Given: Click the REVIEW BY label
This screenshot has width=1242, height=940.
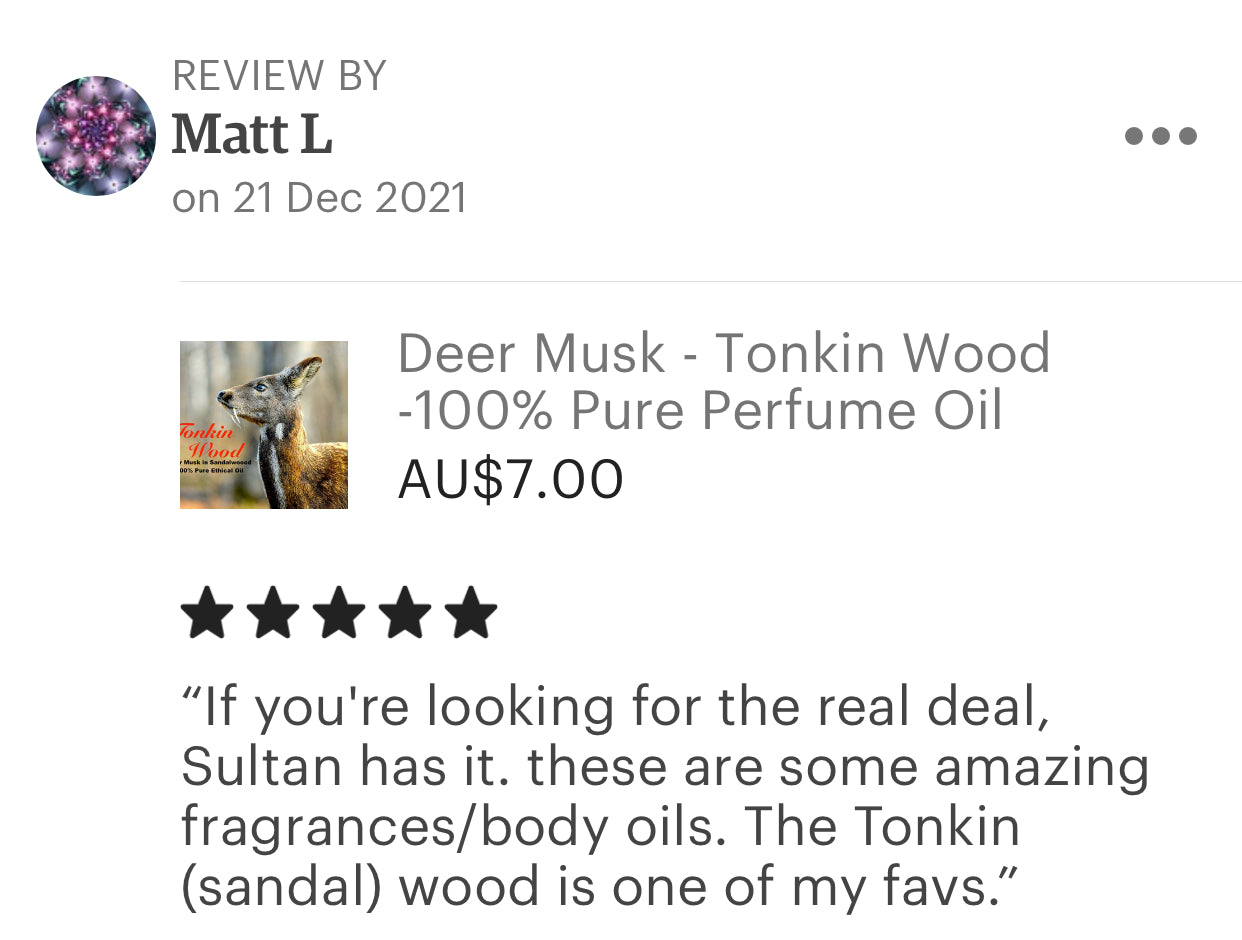Looking at the screenshot, I should (x=279, y=76).
